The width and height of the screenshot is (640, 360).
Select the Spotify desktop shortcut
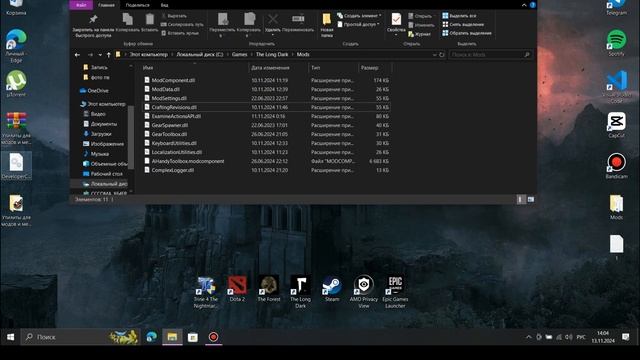click(616, 43)
